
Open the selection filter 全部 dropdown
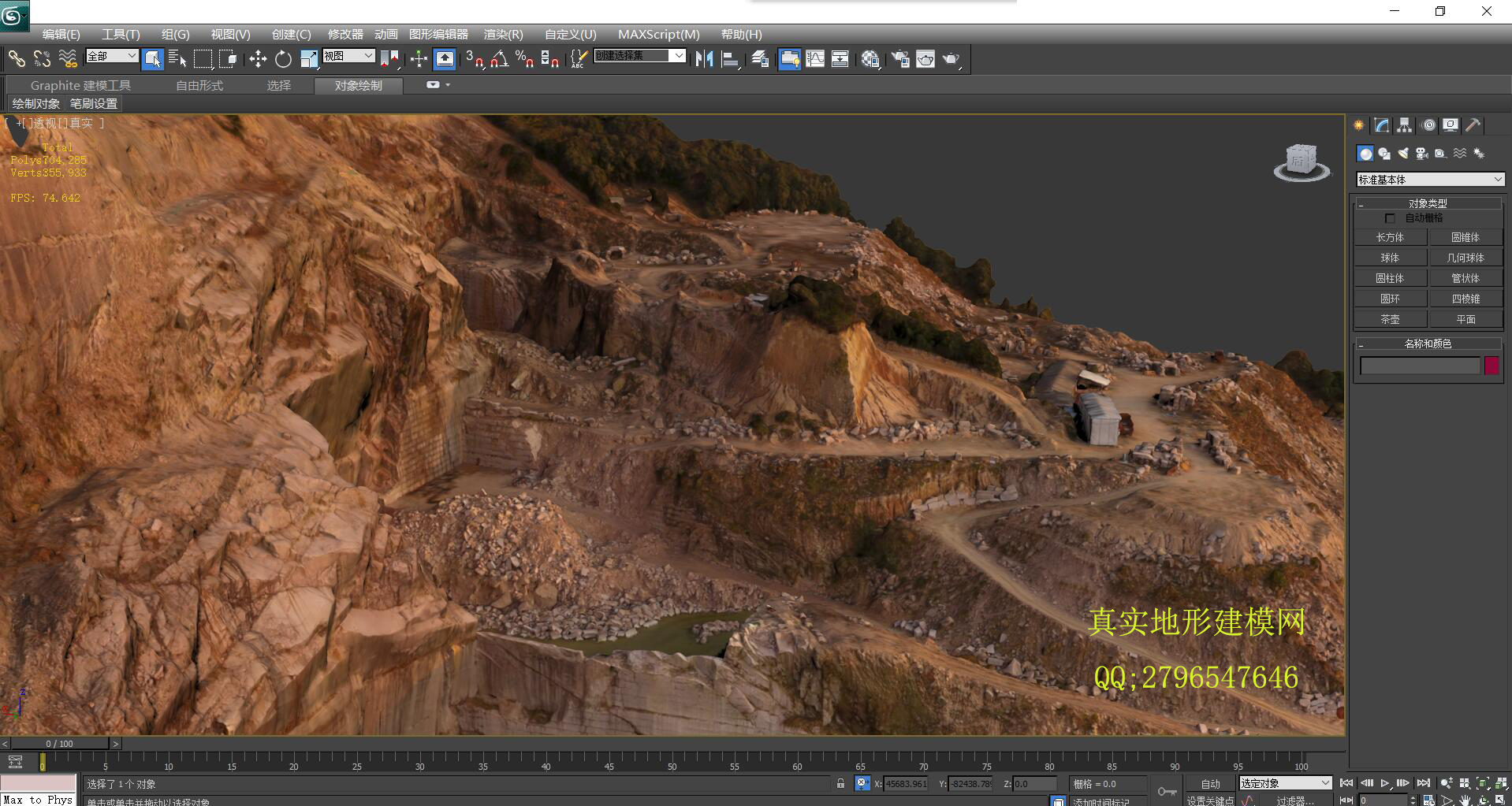[x=112, y=56]
